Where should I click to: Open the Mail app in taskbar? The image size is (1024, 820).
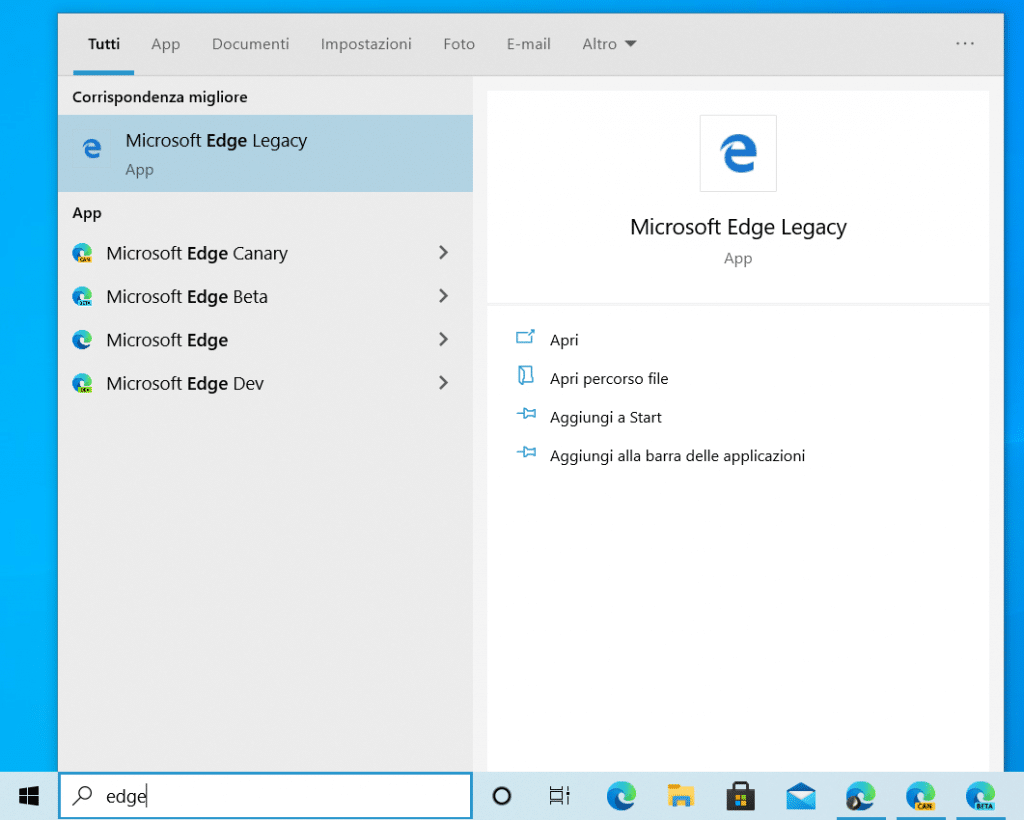point(801,796)
